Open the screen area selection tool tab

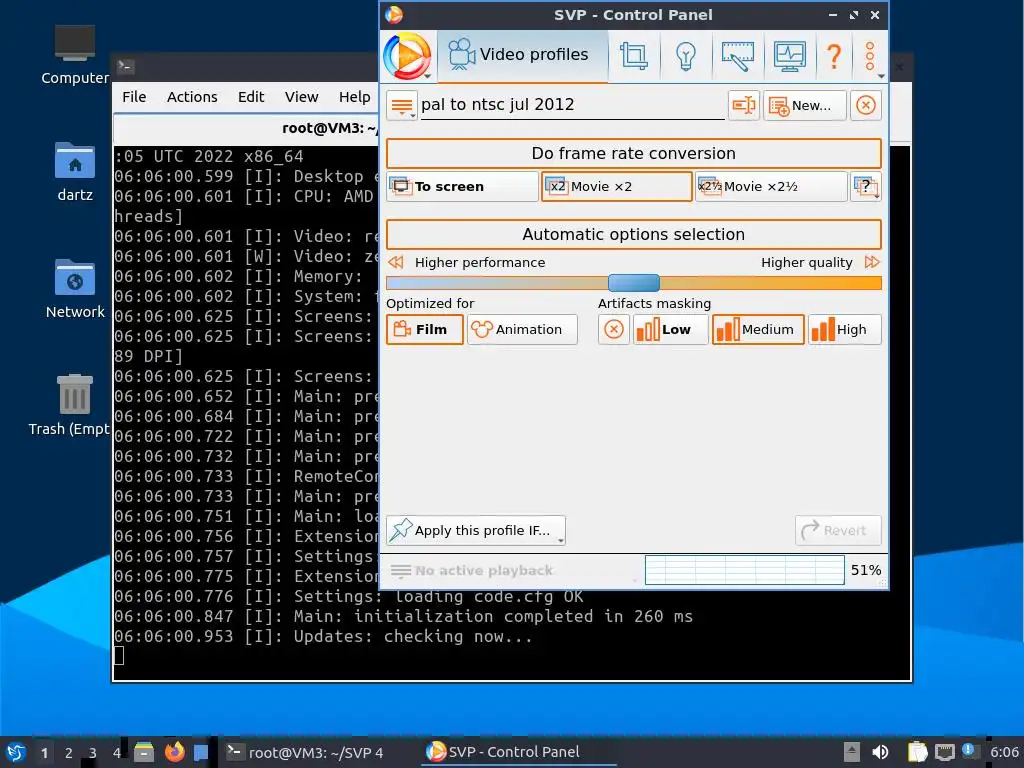[x=737, y=56]
